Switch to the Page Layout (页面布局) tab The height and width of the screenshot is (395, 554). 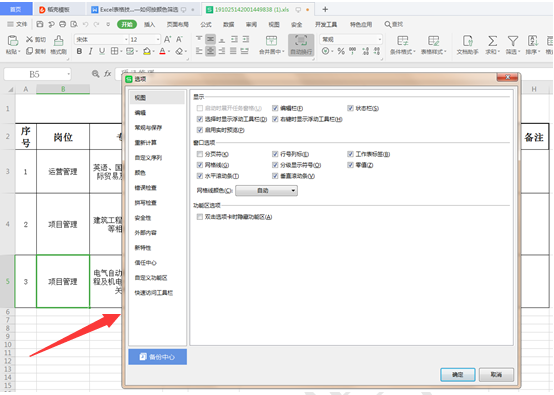pos(177,24)
